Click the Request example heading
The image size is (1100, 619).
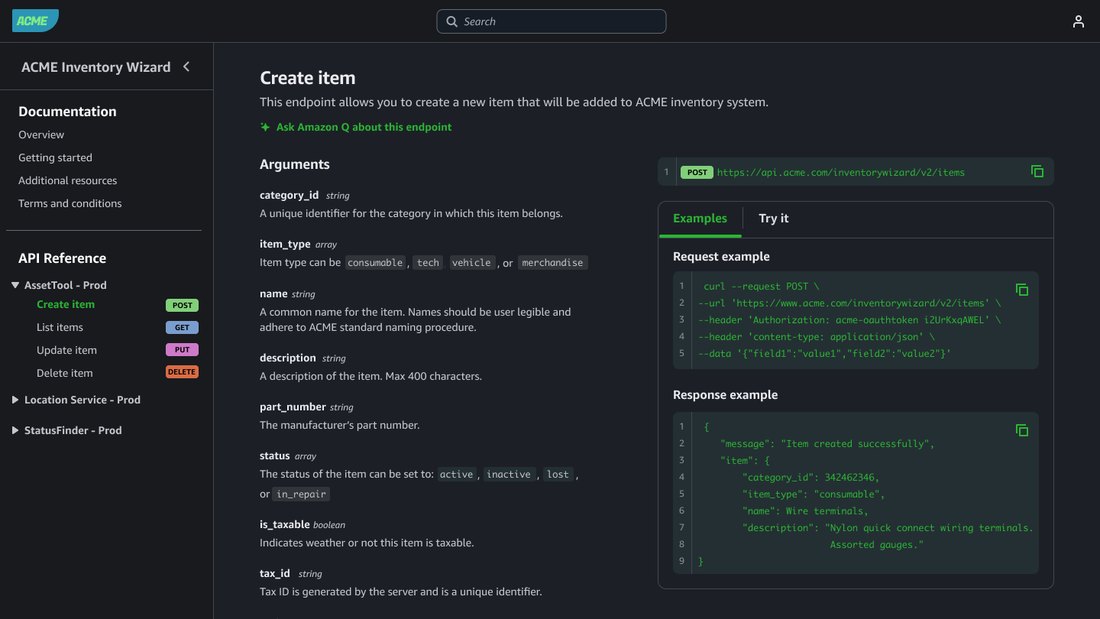pos(721,257)
